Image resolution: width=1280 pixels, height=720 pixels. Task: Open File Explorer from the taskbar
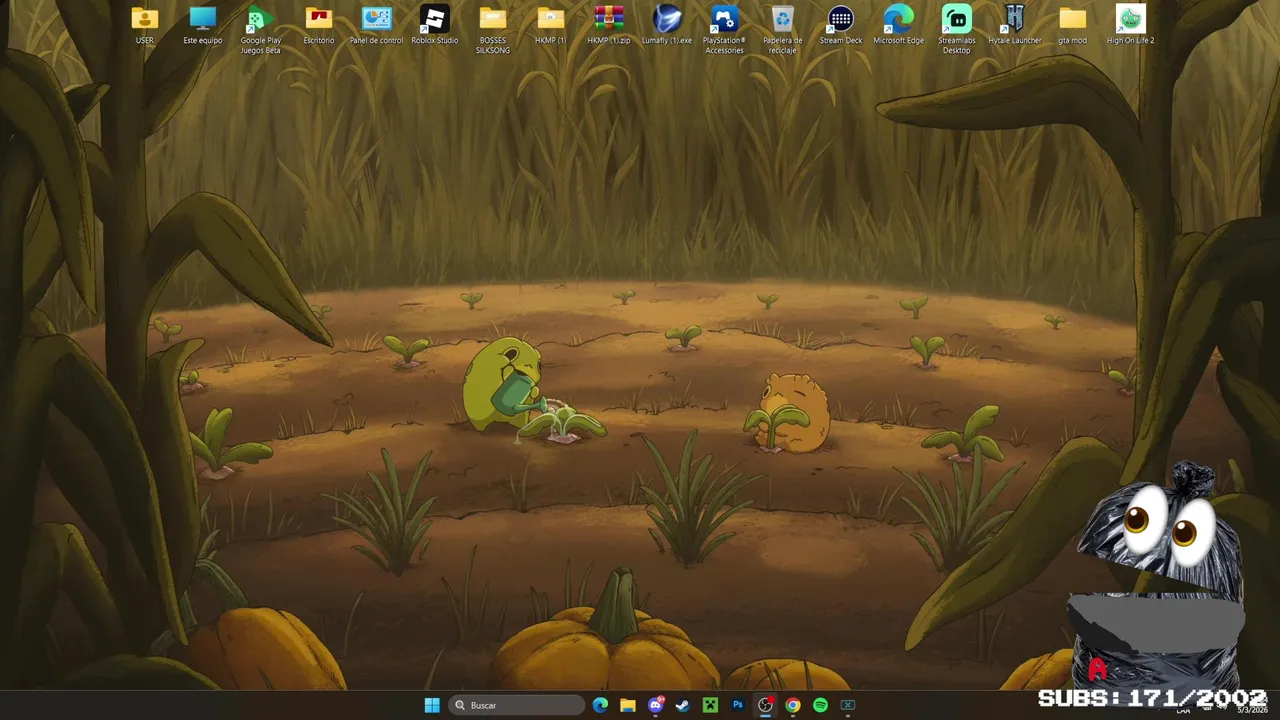pos(628,705)
